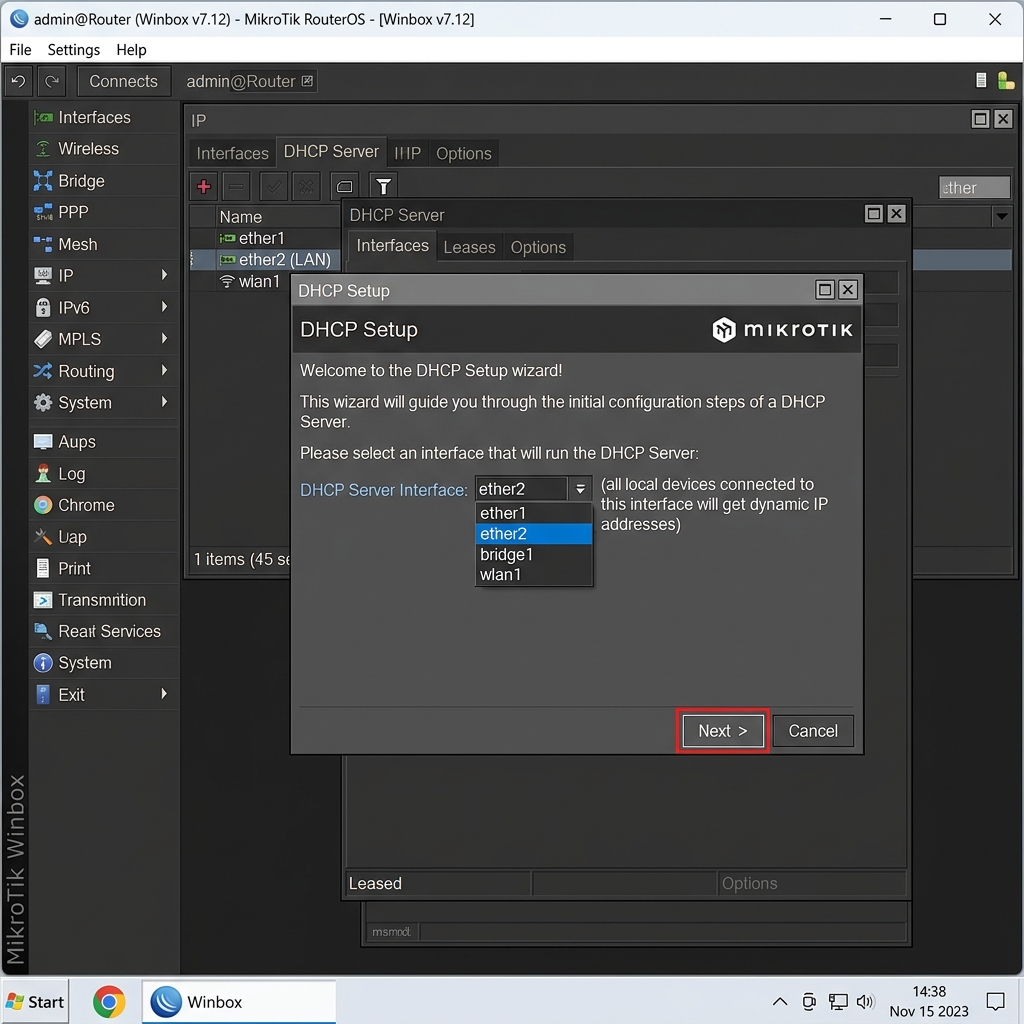This screenshot has height=1024, width=1024.
Task: Click the undo arrow button
Action: point(18,82)
